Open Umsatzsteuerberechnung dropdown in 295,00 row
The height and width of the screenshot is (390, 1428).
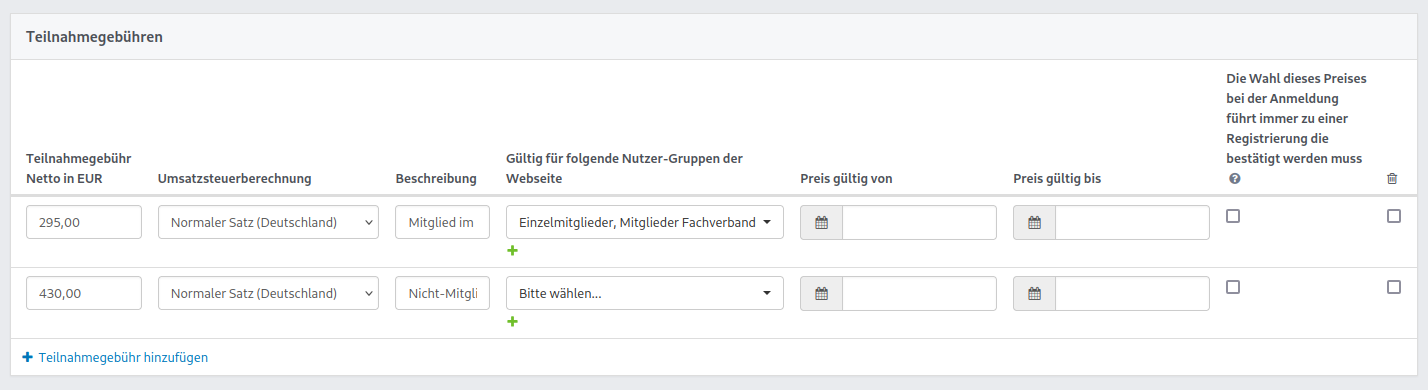tap(268, 222)
